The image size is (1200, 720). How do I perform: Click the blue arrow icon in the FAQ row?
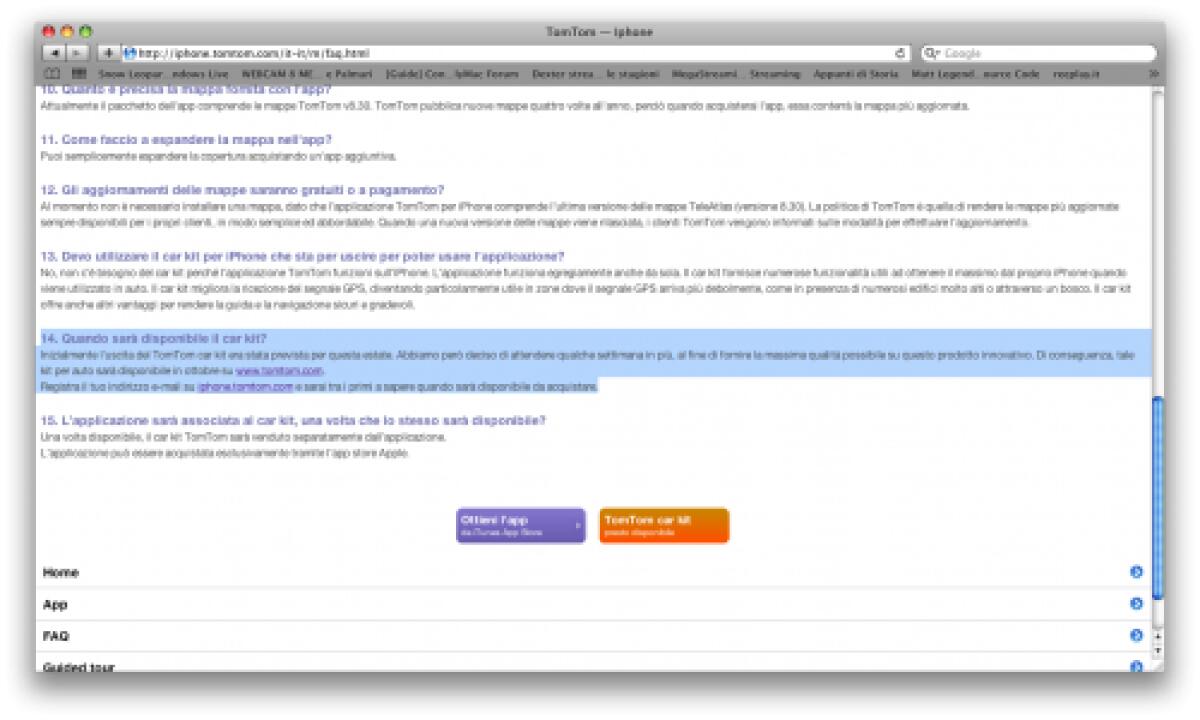(1136, 635)
